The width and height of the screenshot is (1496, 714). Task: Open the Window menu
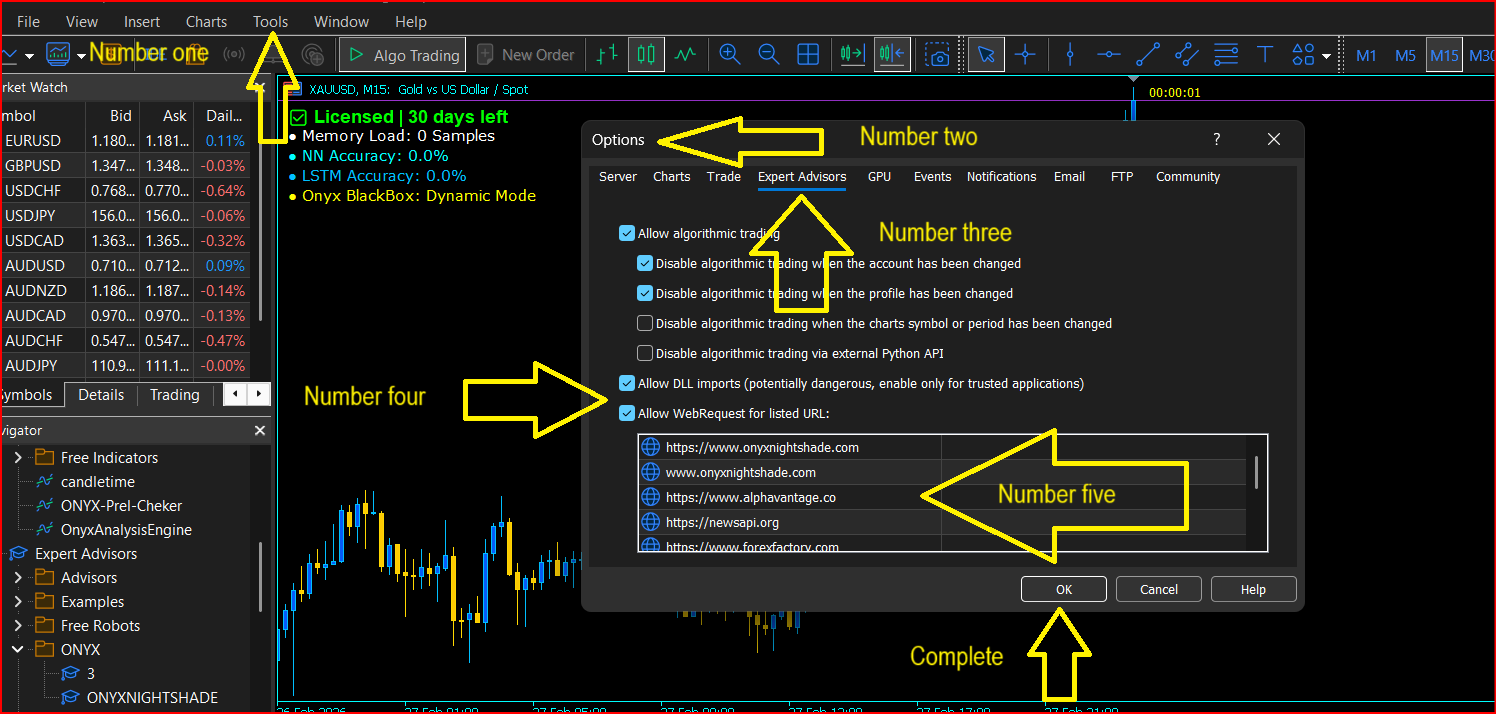tap(341, 21)
